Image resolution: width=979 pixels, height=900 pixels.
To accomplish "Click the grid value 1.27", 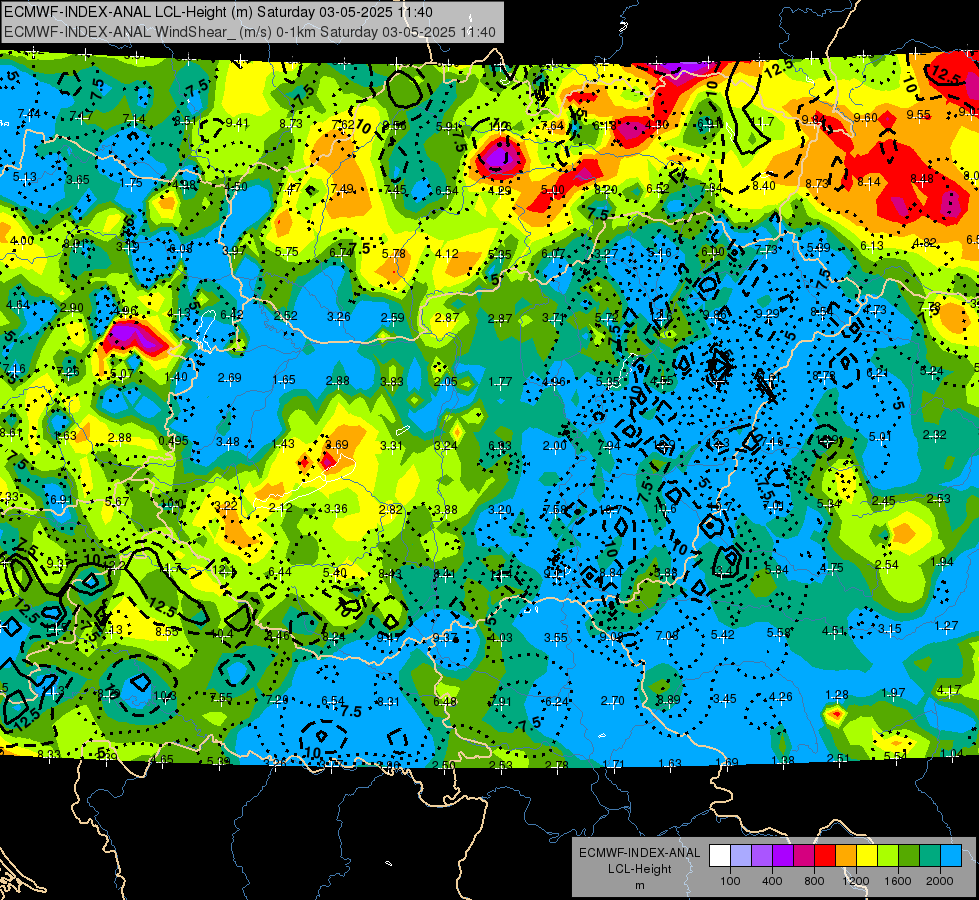I will point(946,626).
